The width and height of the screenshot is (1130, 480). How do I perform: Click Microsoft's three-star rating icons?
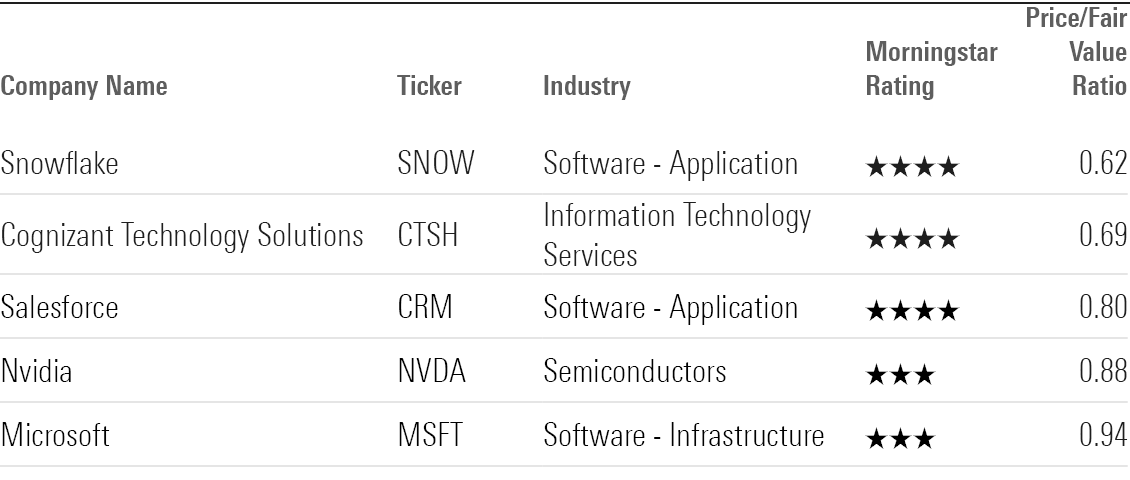(900, 438)
